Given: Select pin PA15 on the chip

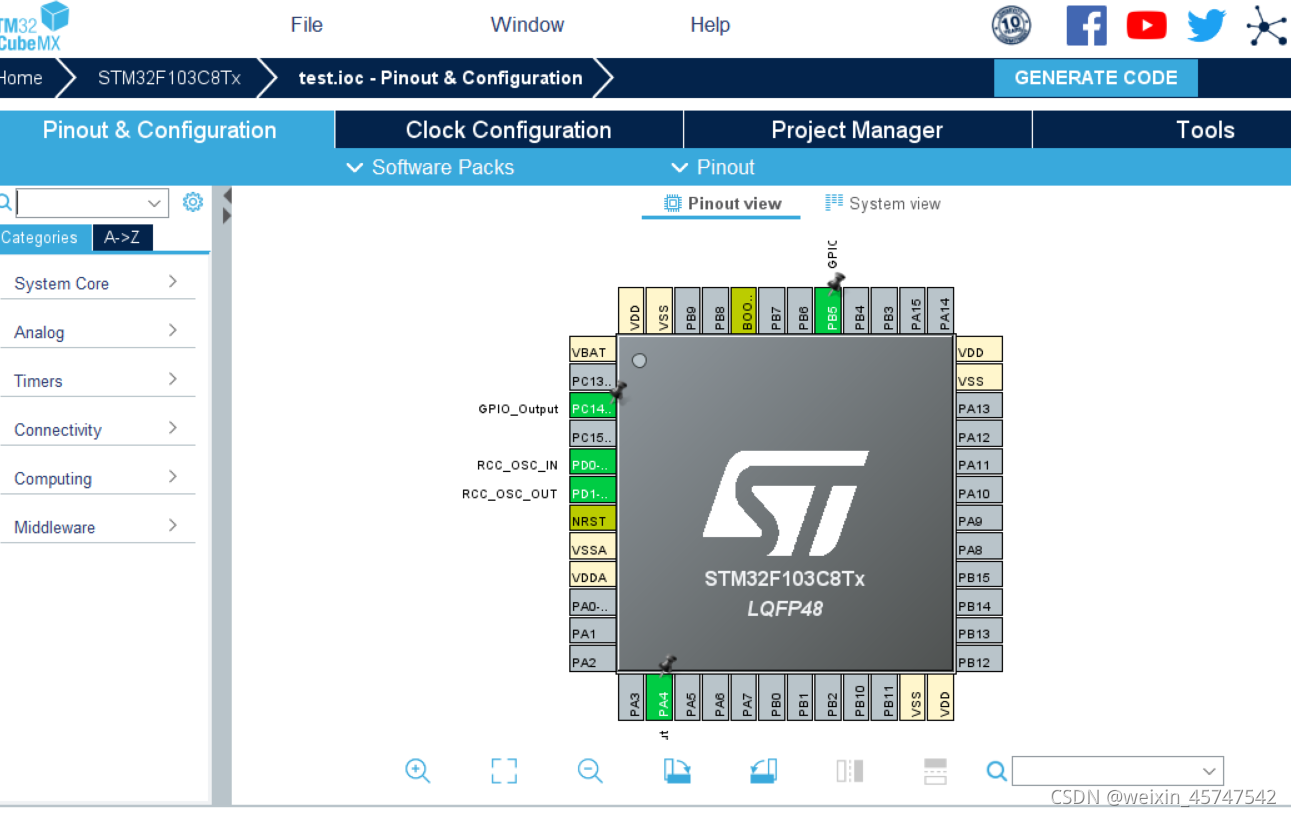Looking at the screenshot, I should tap(914, 310).
